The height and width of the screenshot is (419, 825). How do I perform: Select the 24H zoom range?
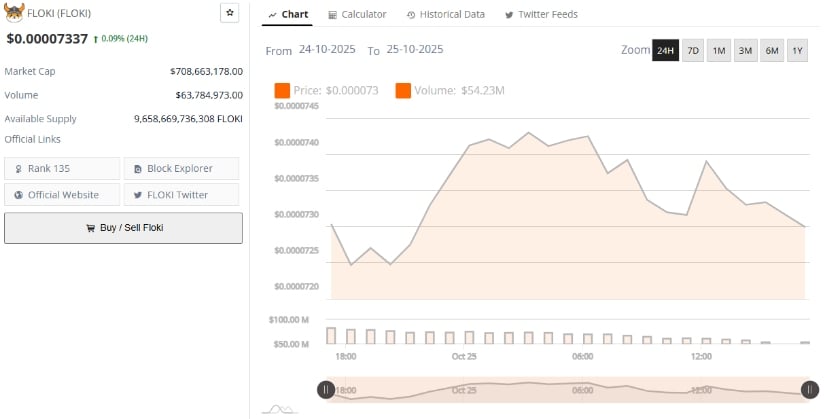665,50
